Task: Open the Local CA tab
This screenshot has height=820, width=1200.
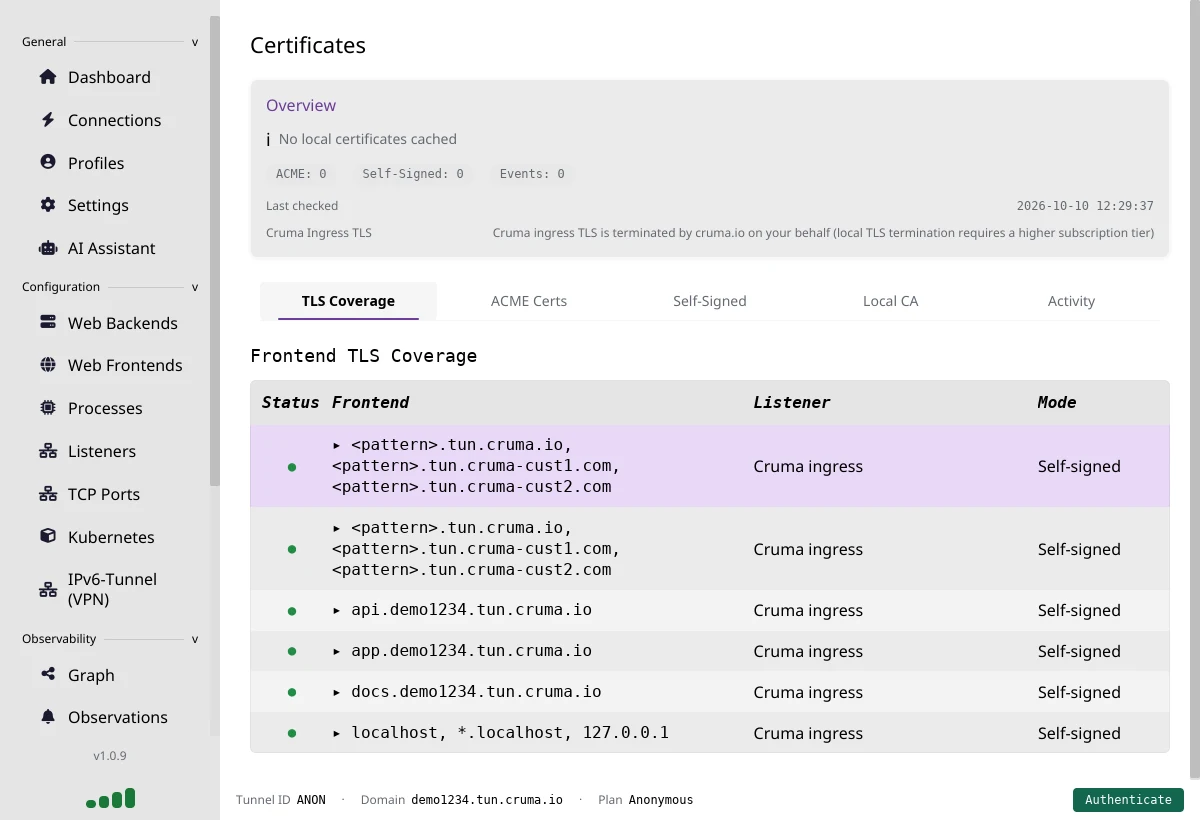Action: point(890,301)
